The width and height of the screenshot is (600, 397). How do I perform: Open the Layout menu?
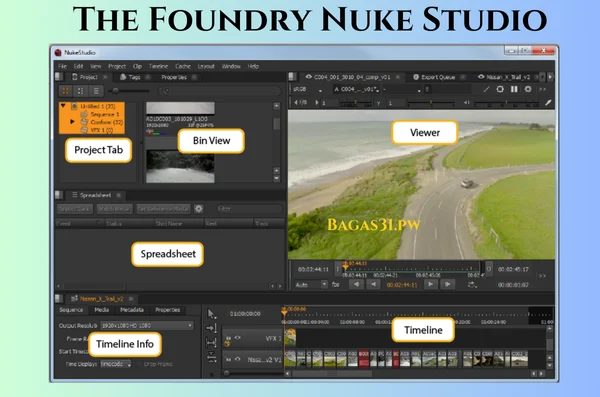point(206,66)
